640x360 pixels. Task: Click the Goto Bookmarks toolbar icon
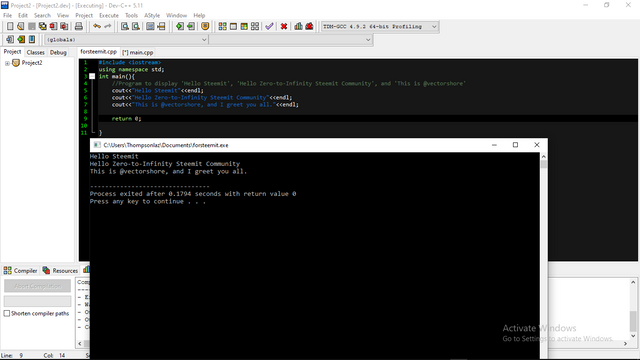32,40
